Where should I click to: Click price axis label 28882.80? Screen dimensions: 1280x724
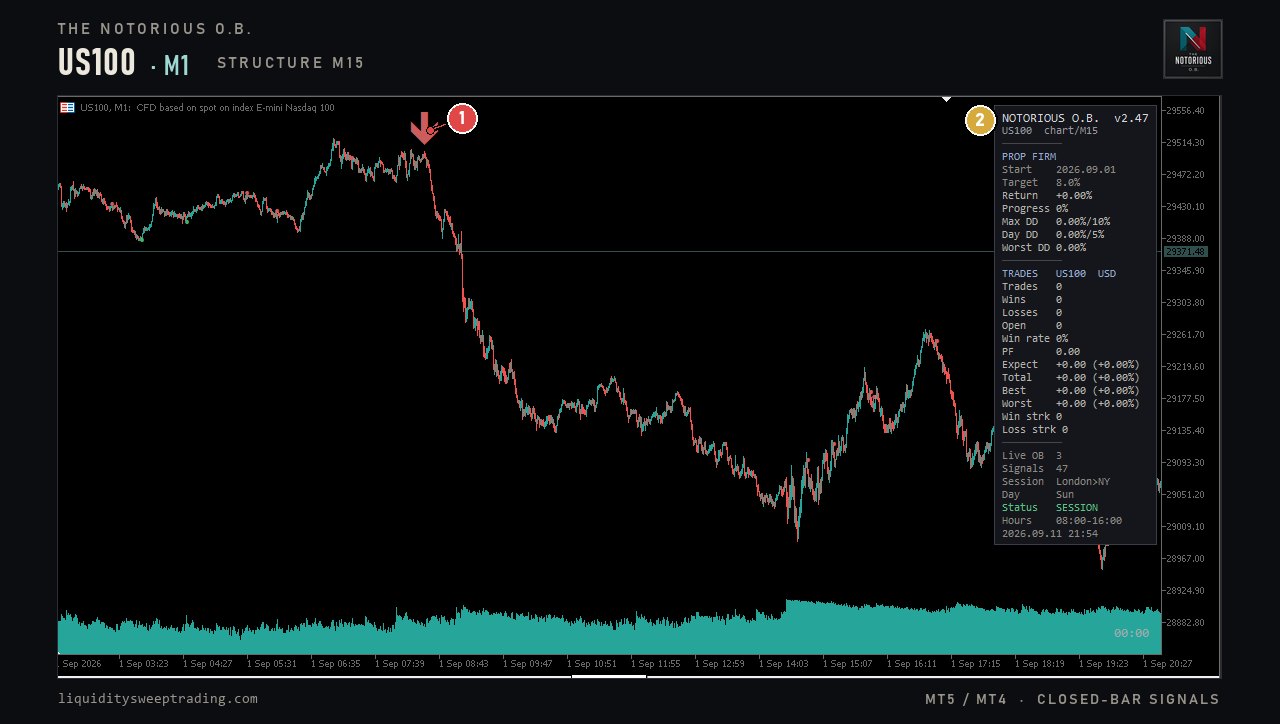pyautogui.click(x=1186, y=623)
